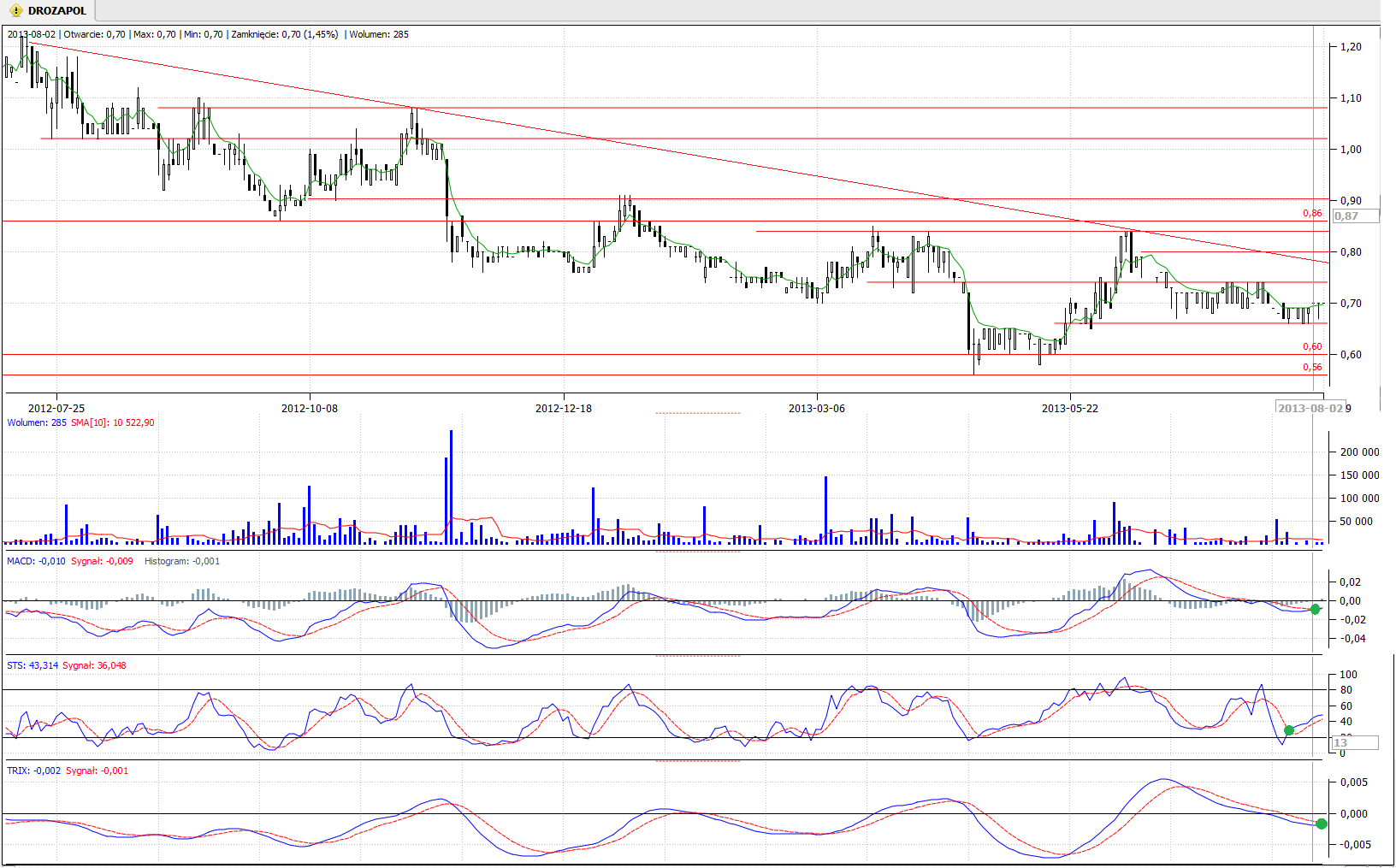Click the 2013-03-06 date axis label
Image resolution: width=1396 pixels, height=868 pixels.
coord(817,408)
